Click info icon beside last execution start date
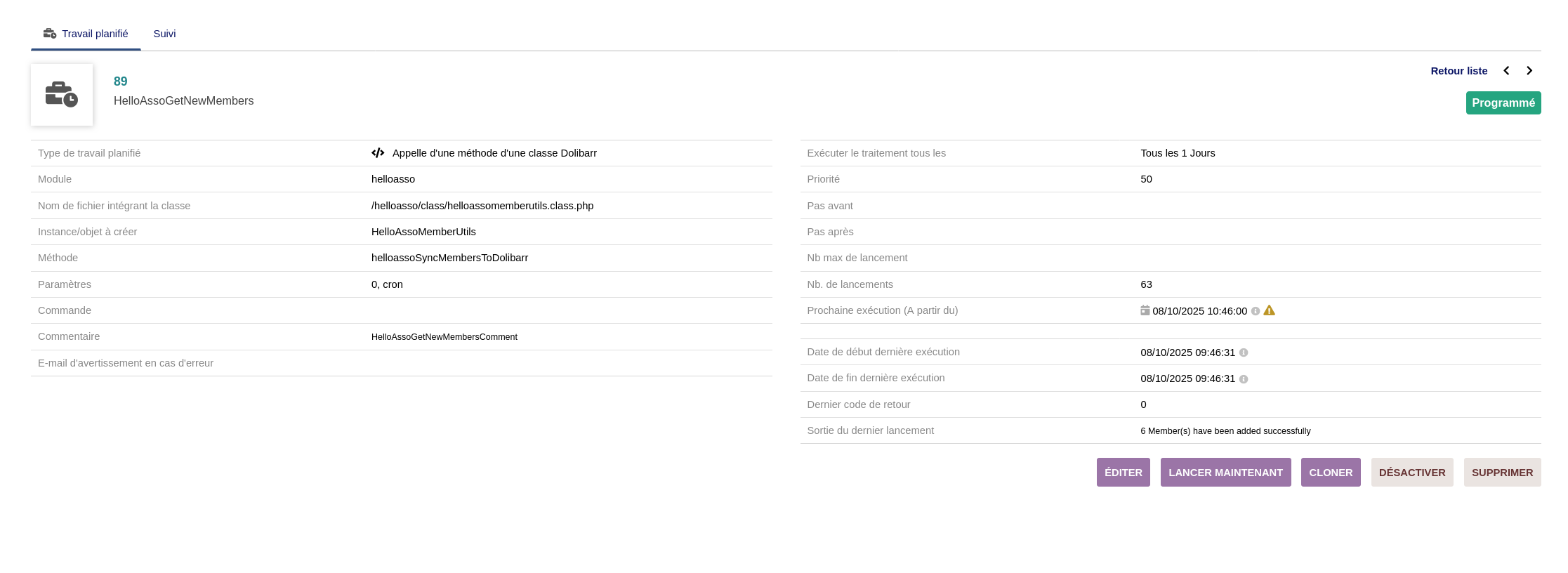This screenshot has height=573, width=1568. tap(1244, 353)
